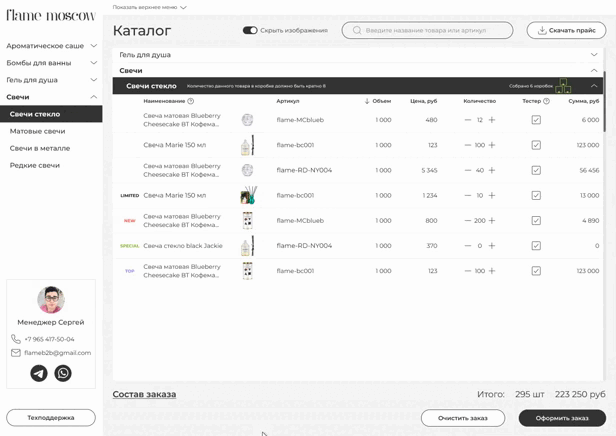This screenshot has height=436, width=616.
Task: Increase quantity in the row priced 5 345
Action: click(x=492, y=170)
